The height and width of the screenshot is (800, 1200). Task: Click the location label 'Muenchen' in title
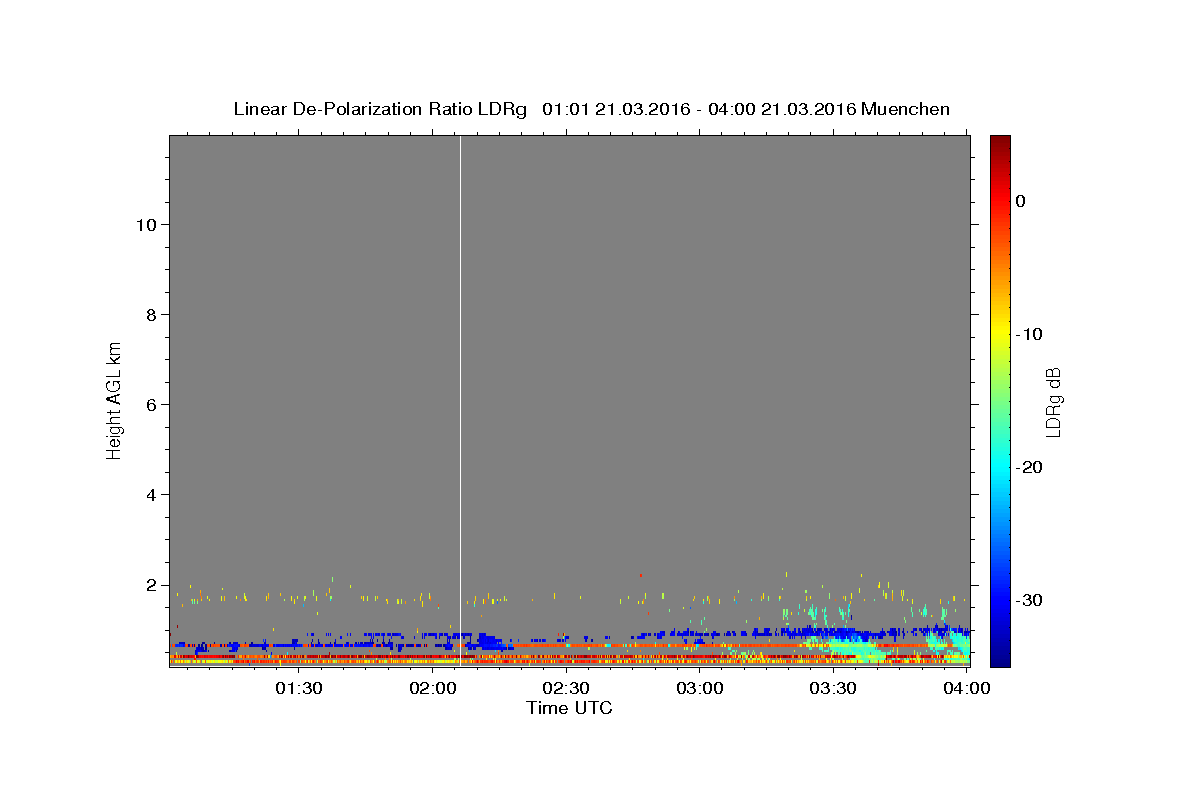coord(905,109)
